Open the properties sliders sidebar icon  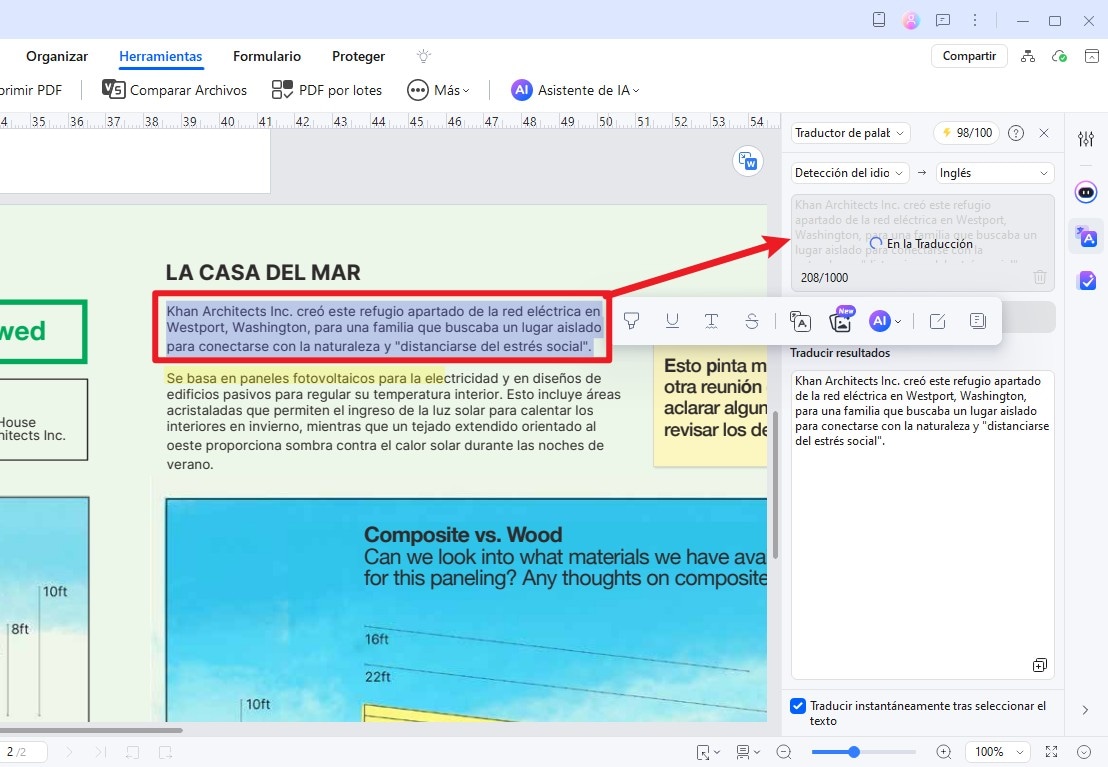point(1086,139)
